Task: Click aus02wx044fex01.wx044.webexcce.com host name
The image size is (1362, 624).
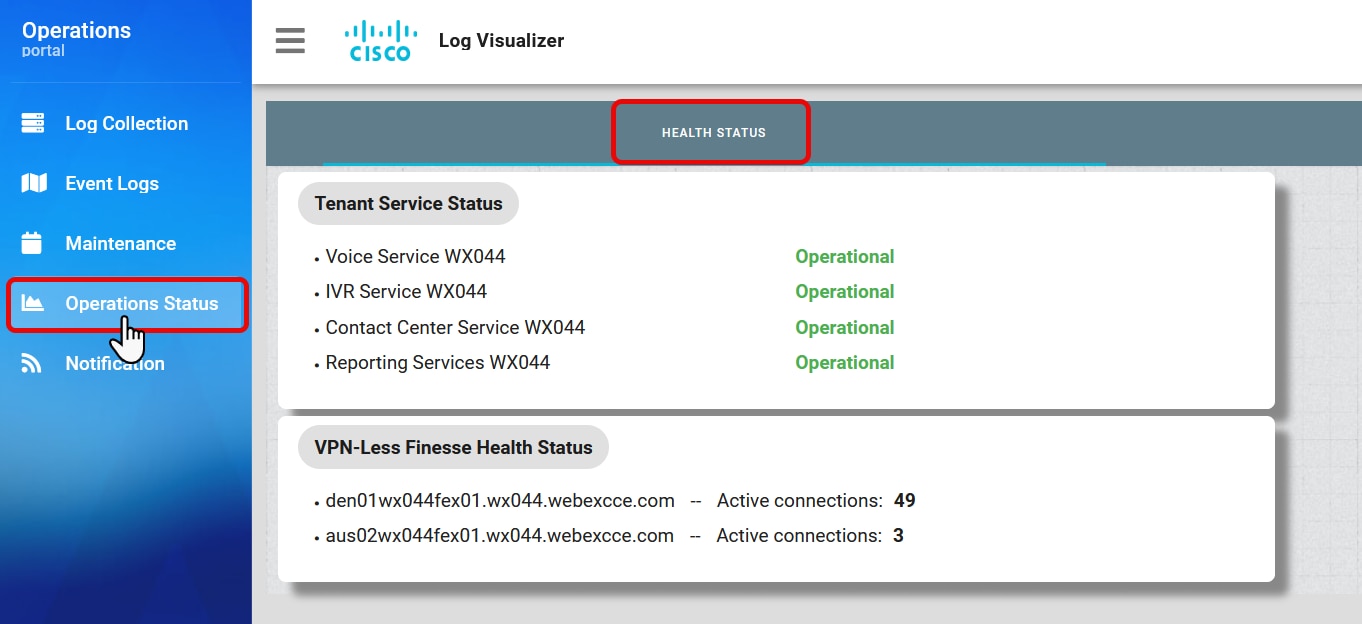Action: click(x=500, y=536)
